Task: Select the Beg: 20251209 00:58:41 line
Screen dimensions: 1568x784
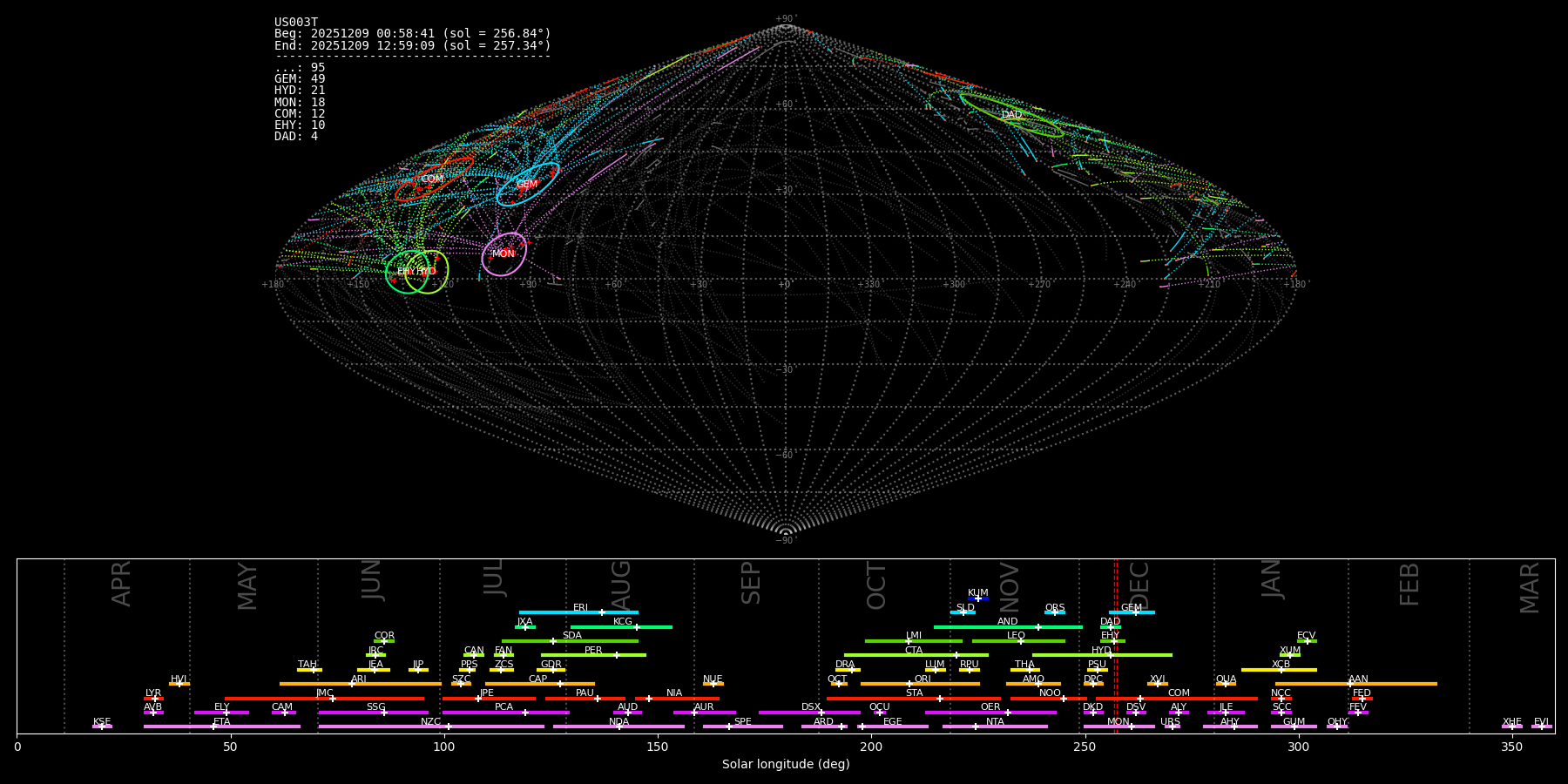Action: (x=413, y=34)
